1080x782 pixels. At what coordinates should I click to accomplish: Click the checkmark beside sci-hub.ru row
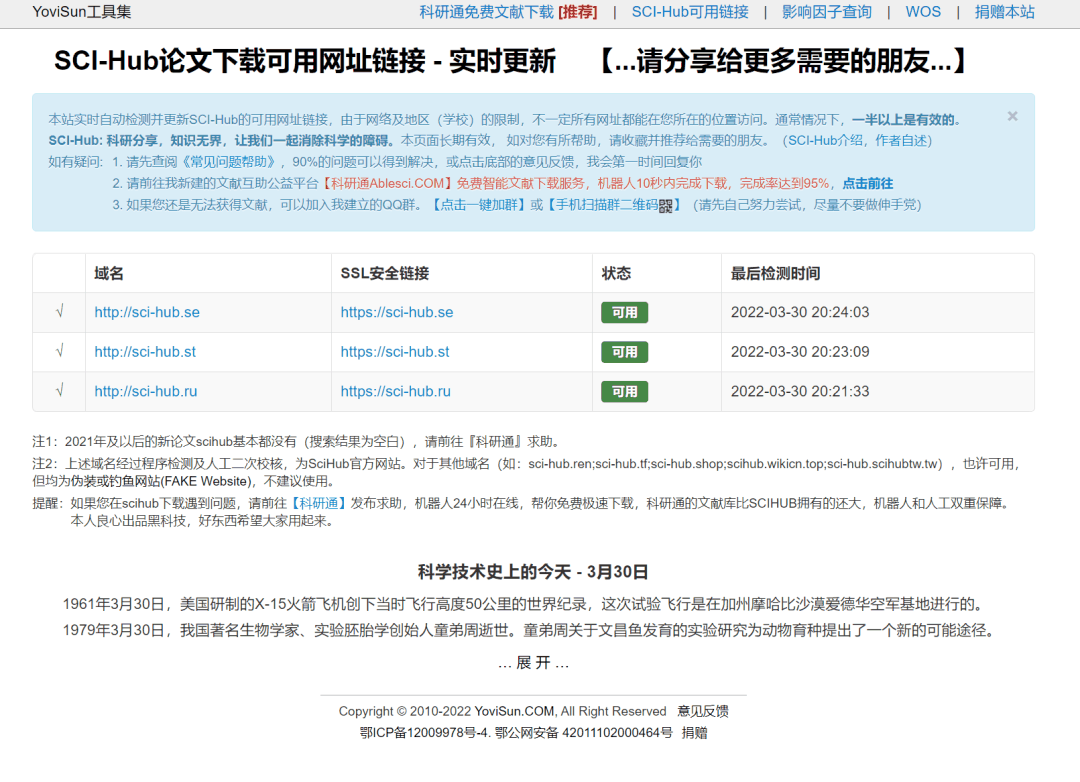point(58,392)
